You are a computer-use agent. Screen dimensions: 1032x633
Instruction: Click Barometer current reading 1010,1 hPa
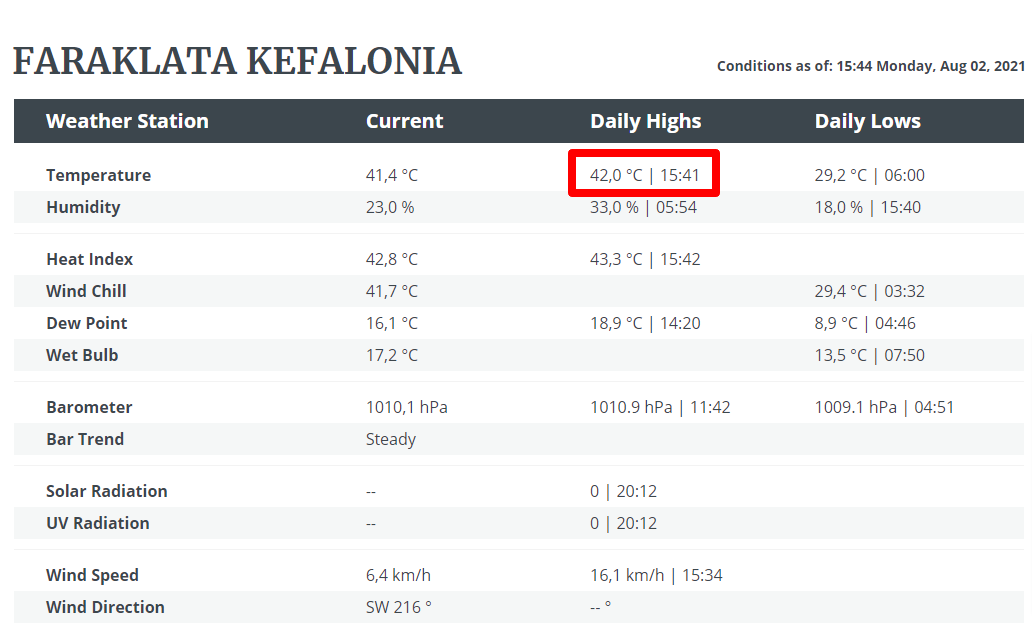click(x=407, y=407)
